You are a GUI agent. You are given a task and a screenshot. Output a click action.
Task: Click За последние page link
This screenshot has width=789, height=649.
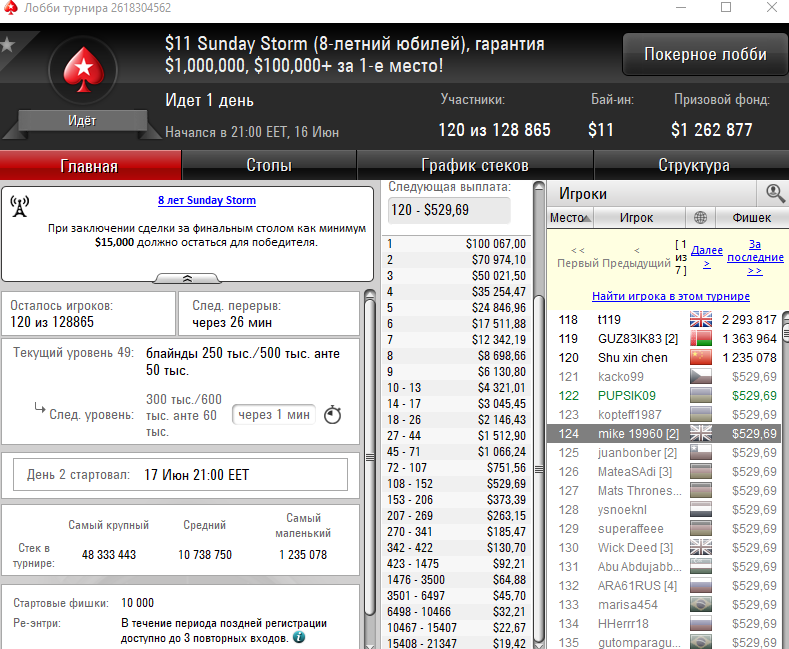point(755,257)
